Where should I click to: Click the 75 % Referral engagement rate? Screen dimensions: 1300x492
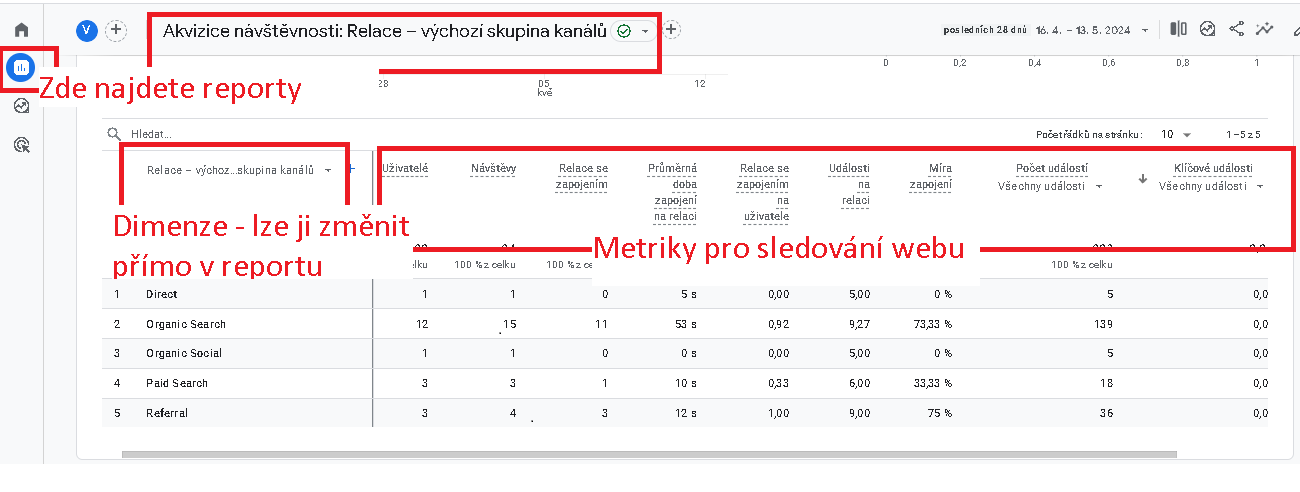[939, 412]
